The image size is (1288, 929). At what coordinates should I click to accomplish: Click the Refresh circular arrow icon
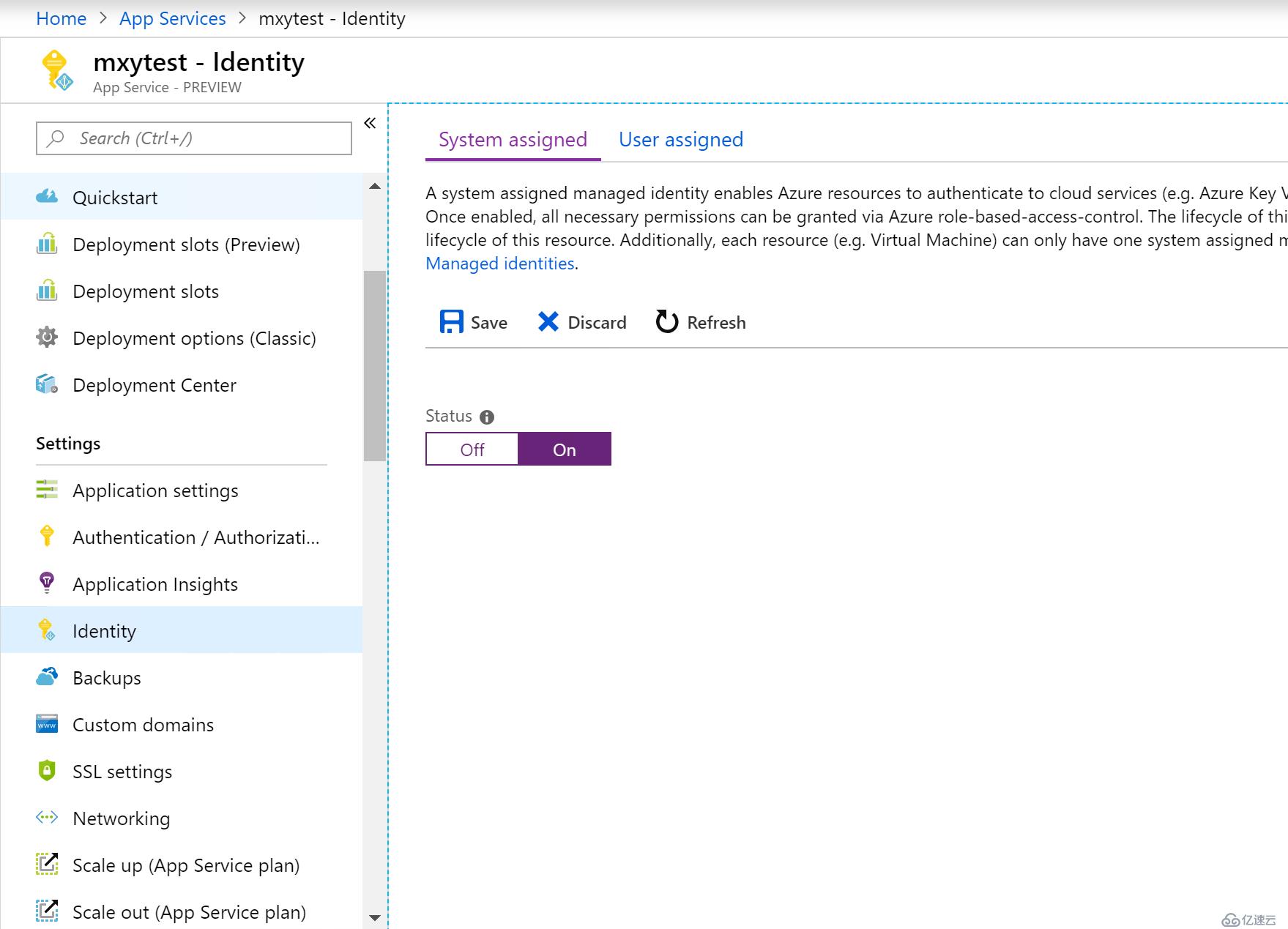point(667,321)
